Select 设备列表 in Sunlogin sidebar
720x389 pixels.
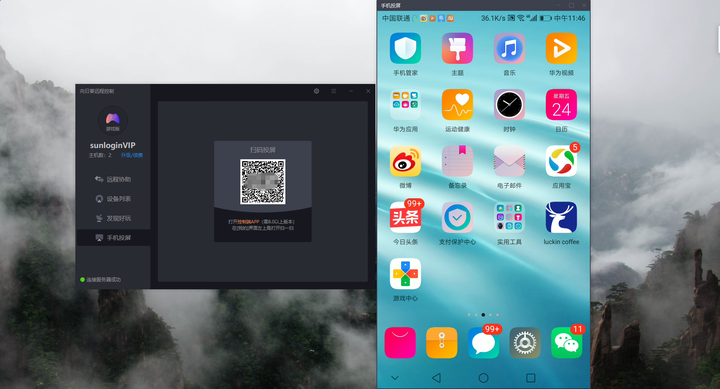point(113,199)
